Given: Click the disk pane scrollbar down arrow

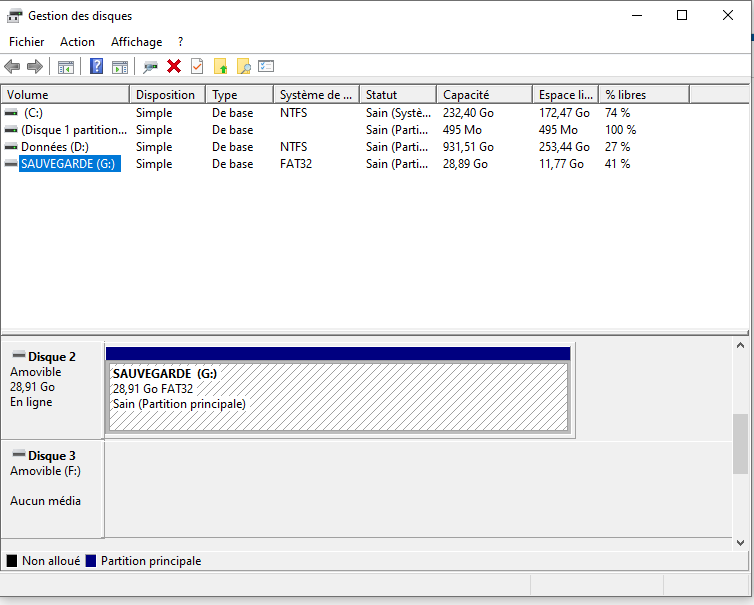Looking at the screenshot, I should click(741, 543).
